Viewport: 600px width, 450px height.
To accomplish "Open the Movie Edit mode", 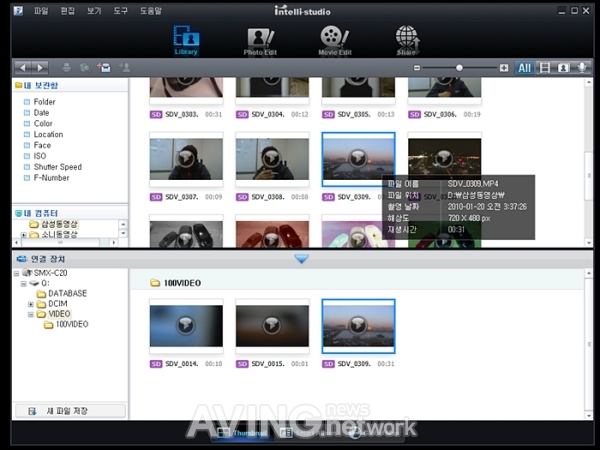I will pyautogui.click(x=335, y=41).
